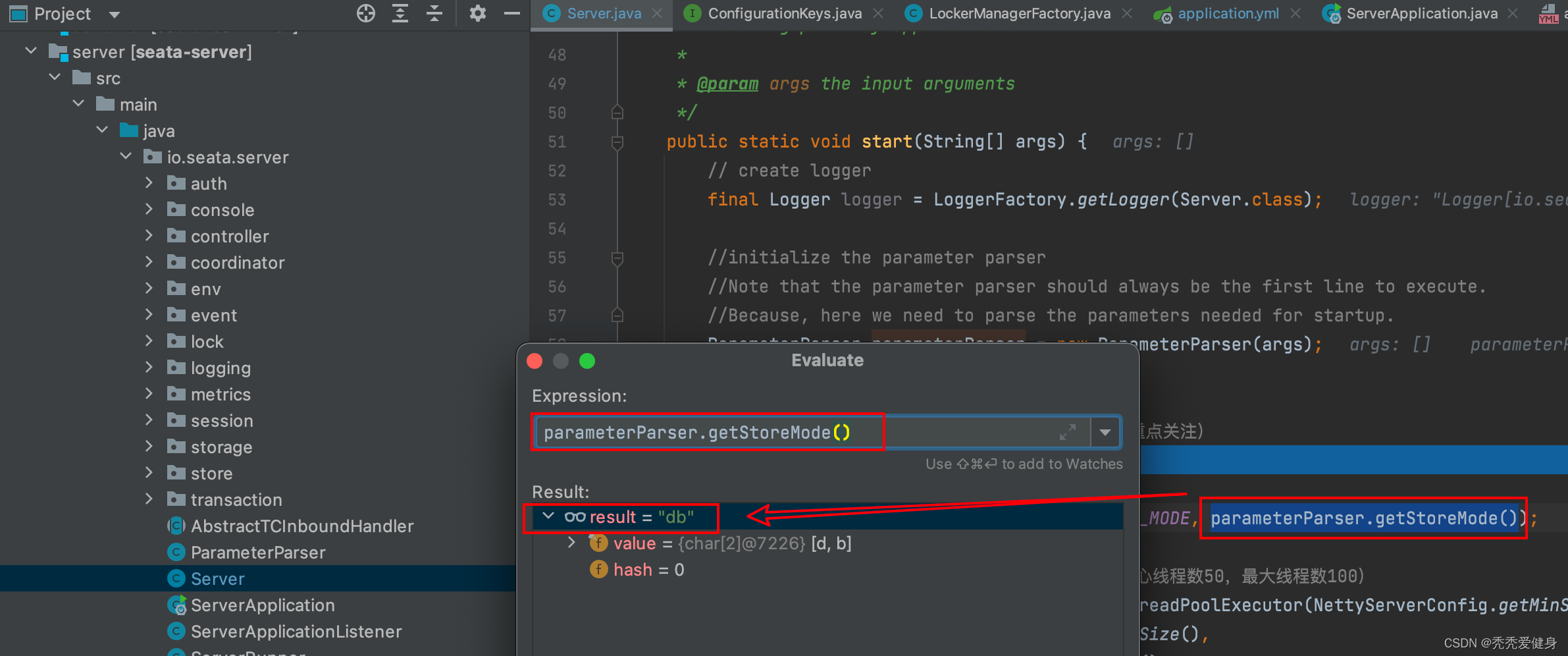The width and height of the screenshot is (1568, 656).
Task: Expand the logging package
Action: (x=149, y=367)
